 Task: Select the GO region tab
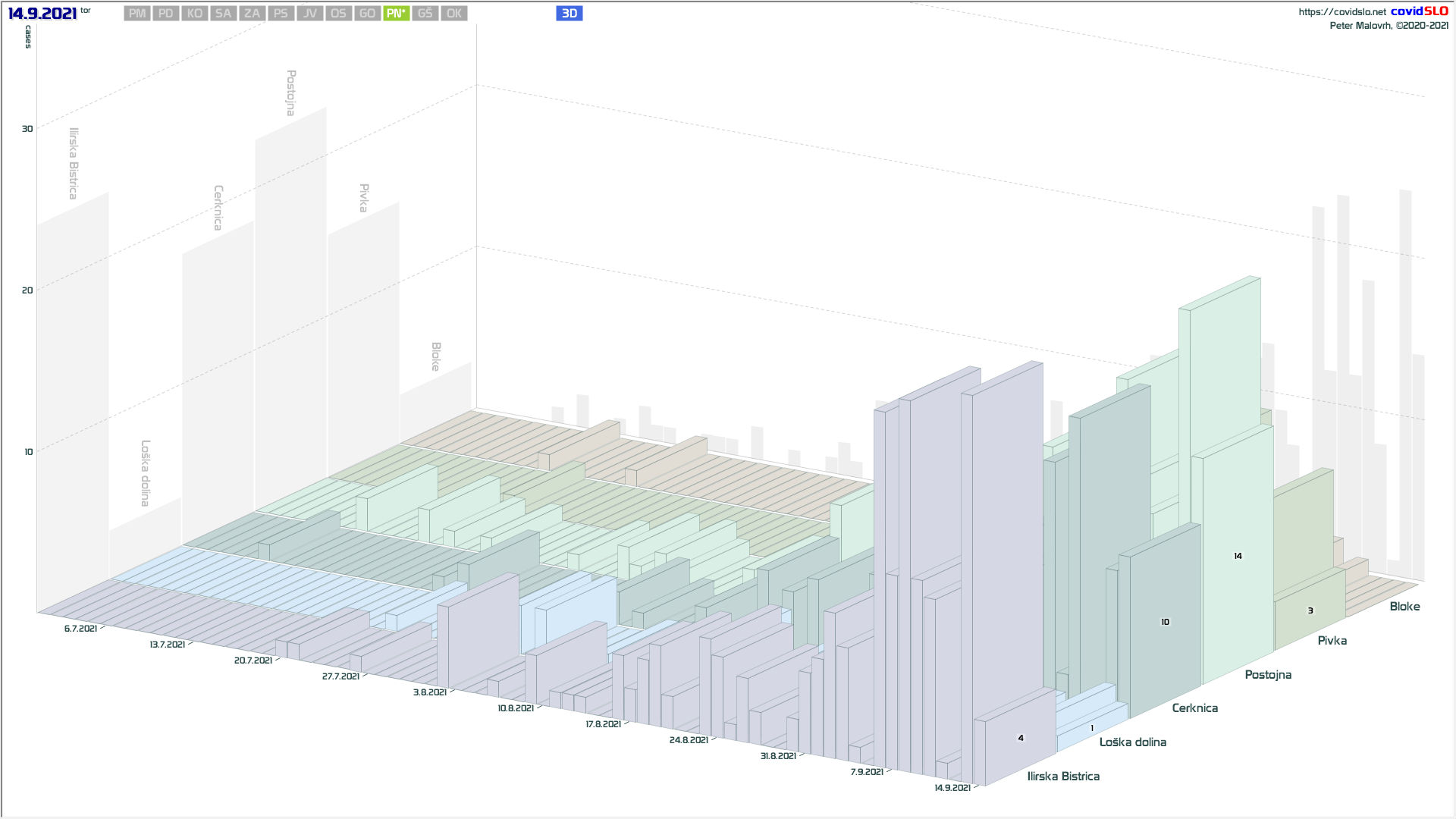point(367,14)
